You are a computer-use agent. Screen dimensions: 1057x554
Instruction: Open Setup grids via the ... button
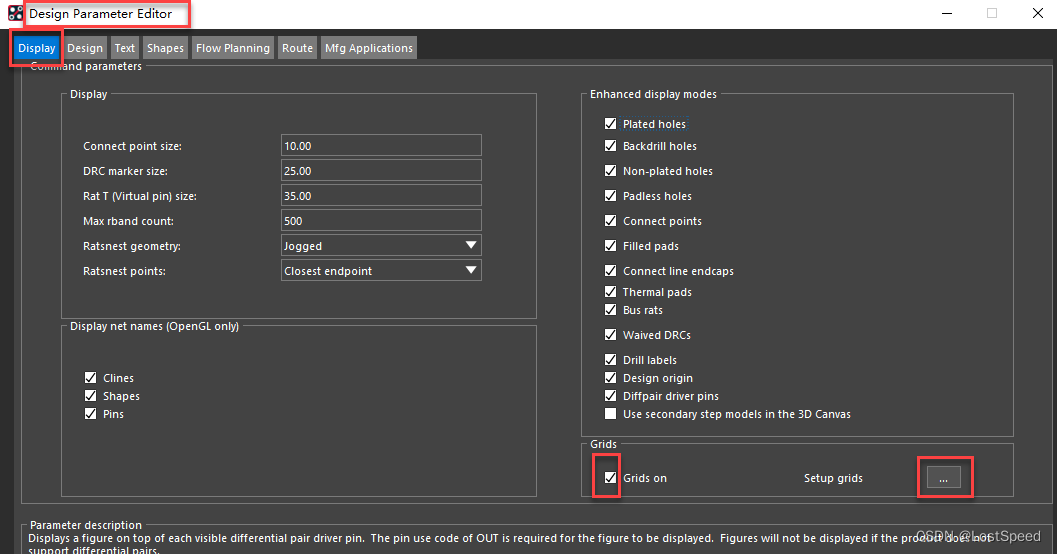click(x=944, y=477)
